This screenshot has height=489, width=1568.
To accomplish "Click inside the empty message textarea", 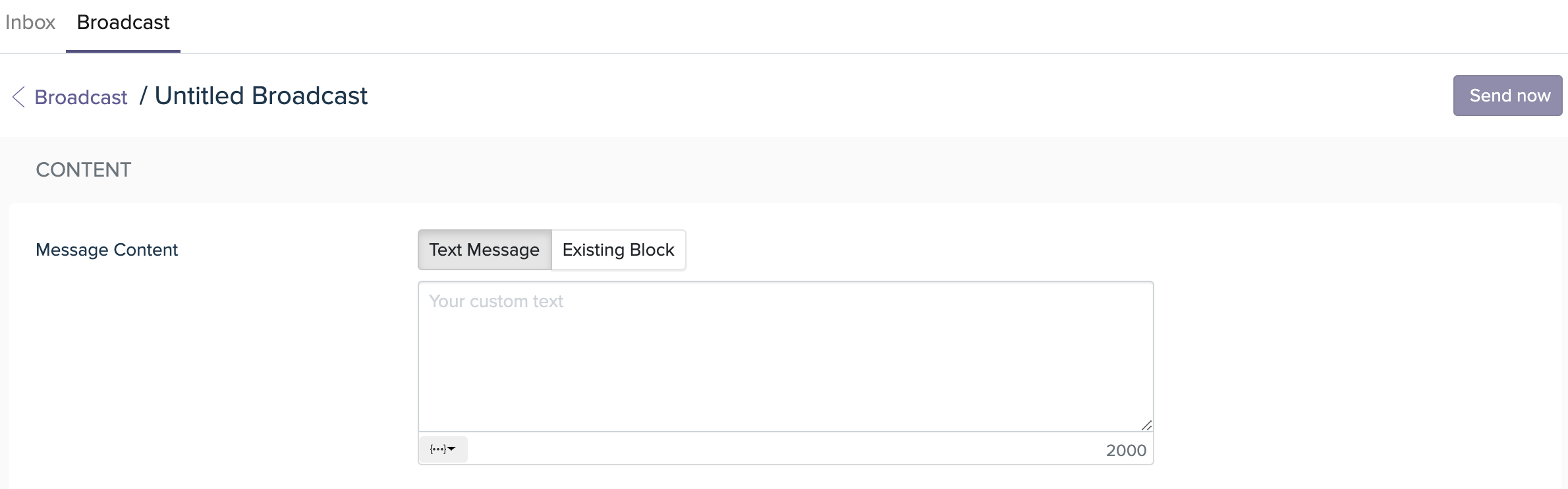I will pyautogui.click(x=785, y=357).
